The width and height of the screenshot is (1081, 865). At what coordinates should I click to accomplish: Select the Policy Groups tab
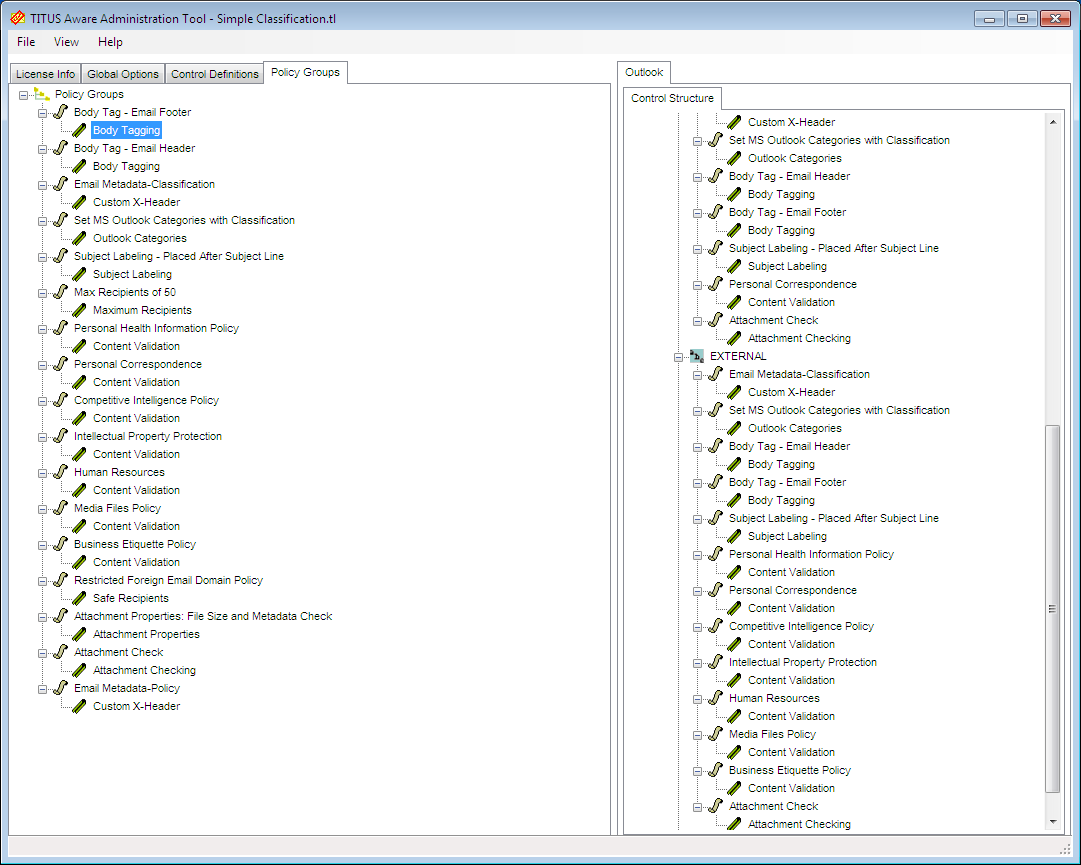pyautogui.click(x=305, y=72)
